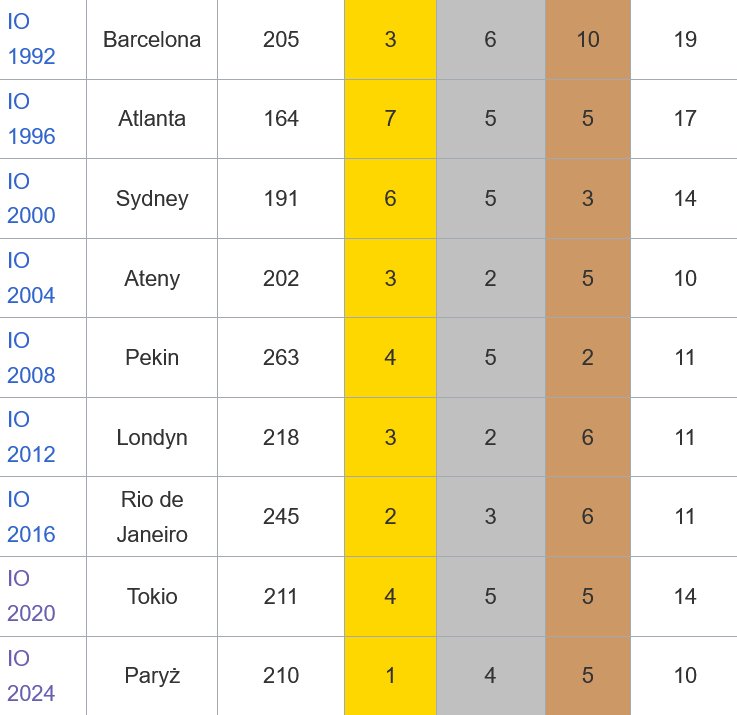This screenshot has width=737, height=715.
Task: Open the IO 2004 link
Action: 31,278
